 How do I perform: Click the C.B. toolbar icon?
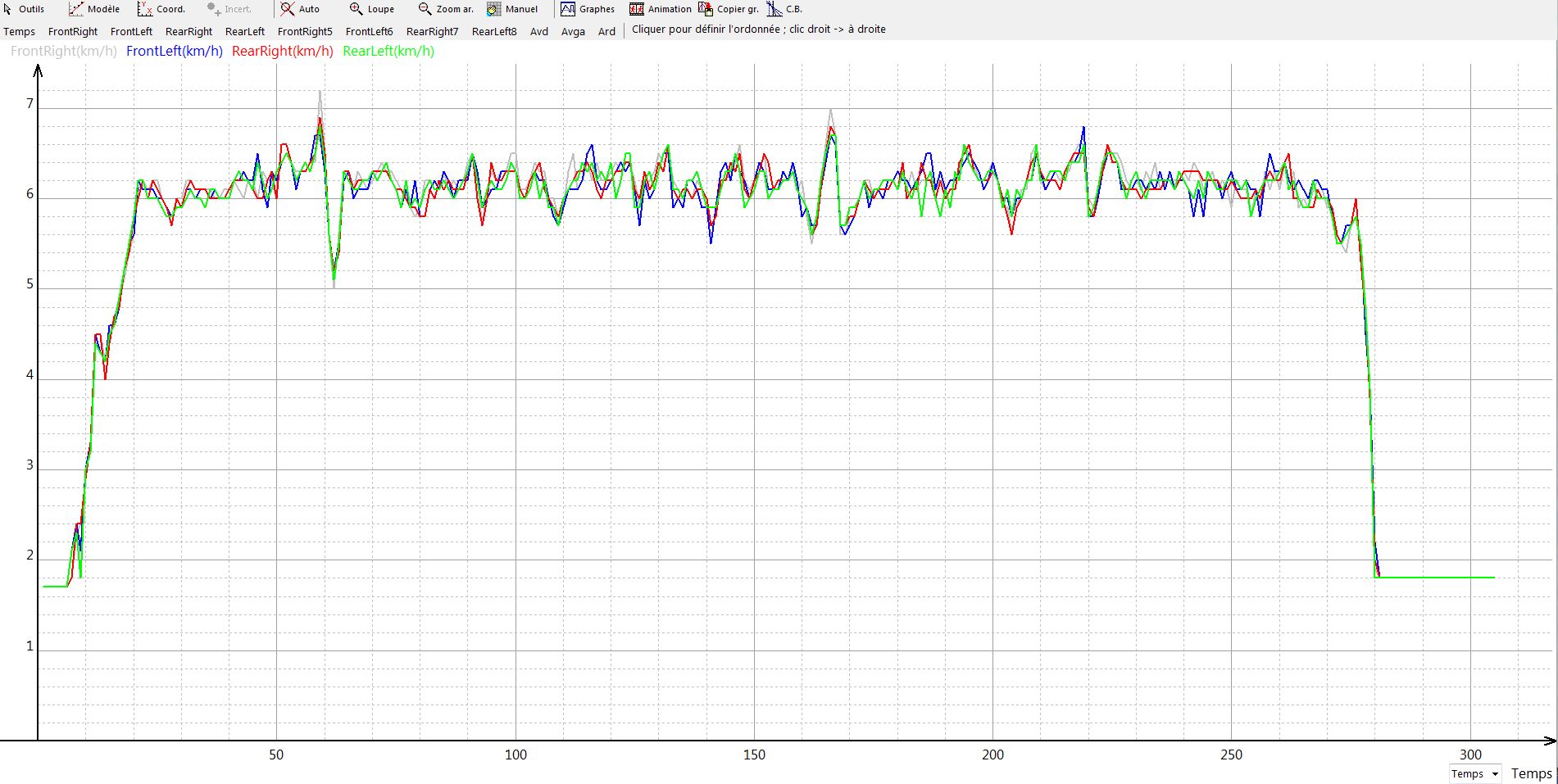coord(774,9)
